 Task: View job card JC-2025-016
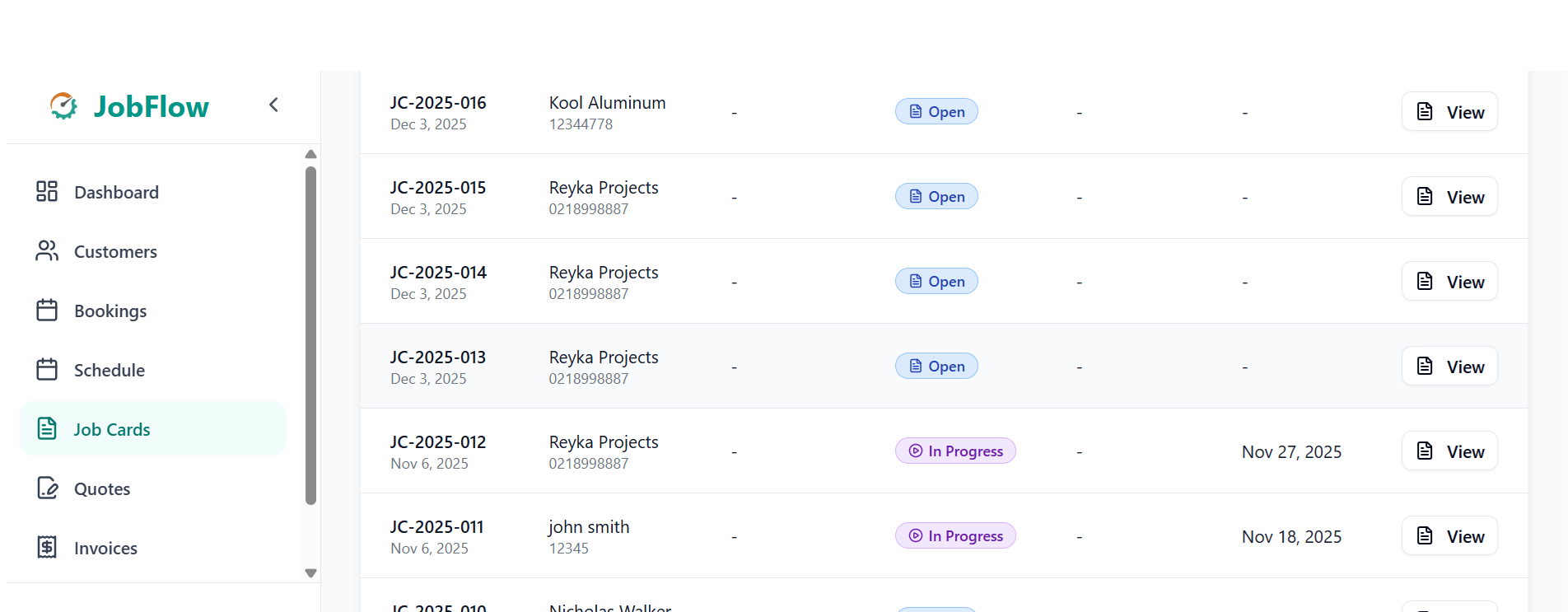click(x=1449, y=112)
